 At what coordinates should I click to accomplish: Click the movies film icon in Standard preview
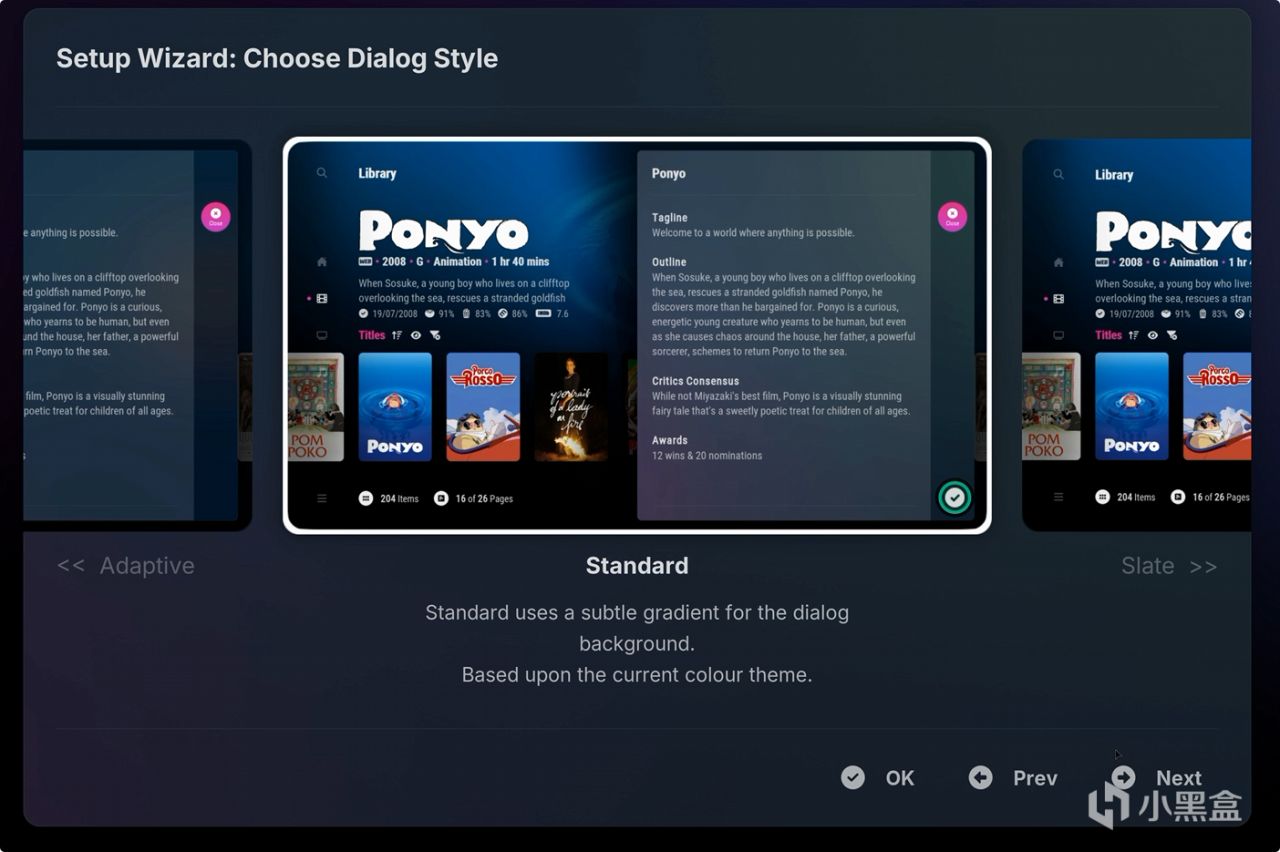tap(322, 298)
